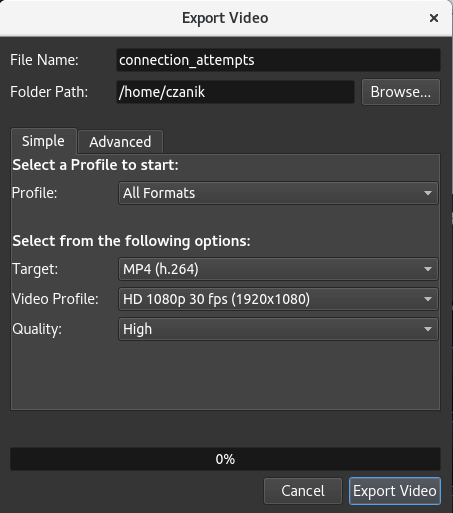Image resolution: width=453 pixels, height=513 pixels.
Task: Click the arrow icon on Profile combo box
Action: click(428, 193)
